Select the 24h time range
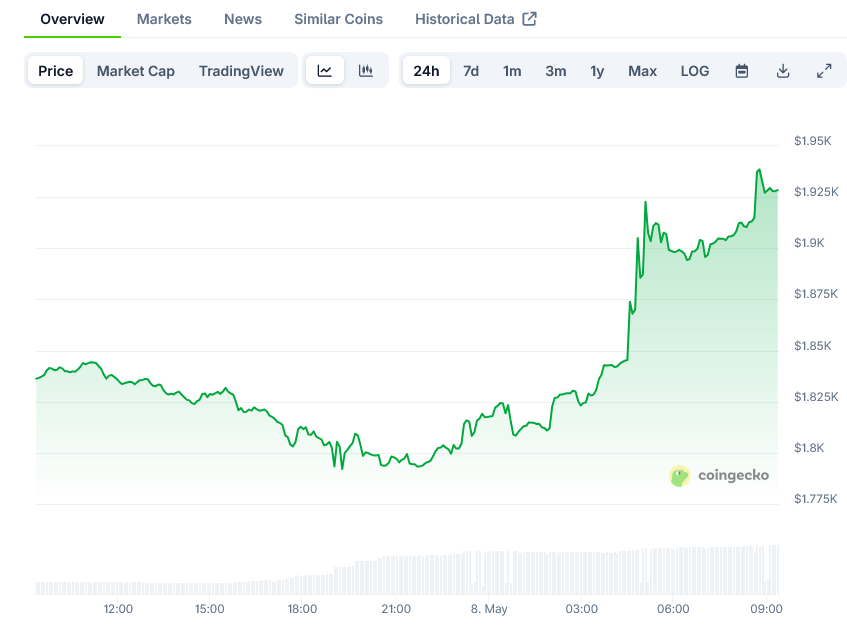Screen dimensions: 847x627 click(426, 71)
